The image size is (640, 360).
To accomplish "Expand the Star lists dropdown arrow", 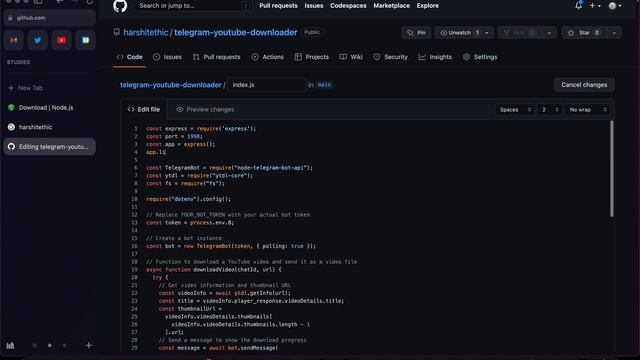I will click(614, 33).
